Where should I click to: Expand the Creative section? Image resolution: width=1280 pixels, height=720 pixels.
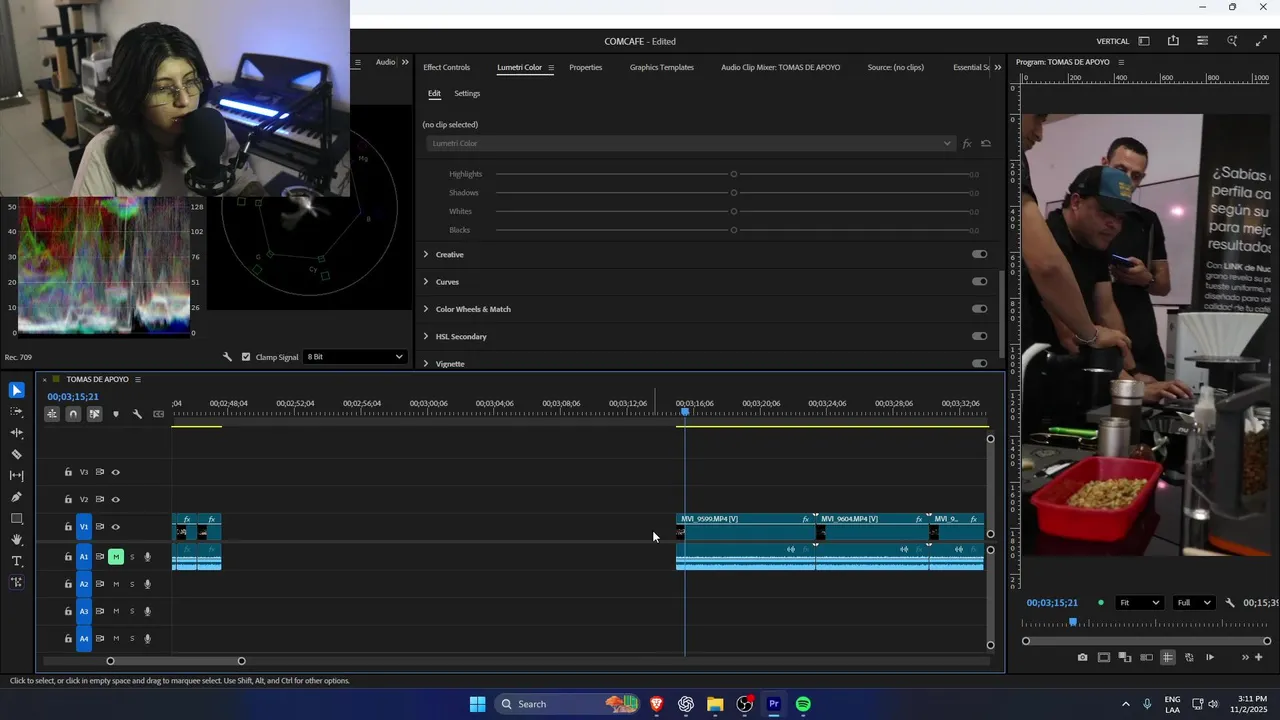click(x=426, y=254)
